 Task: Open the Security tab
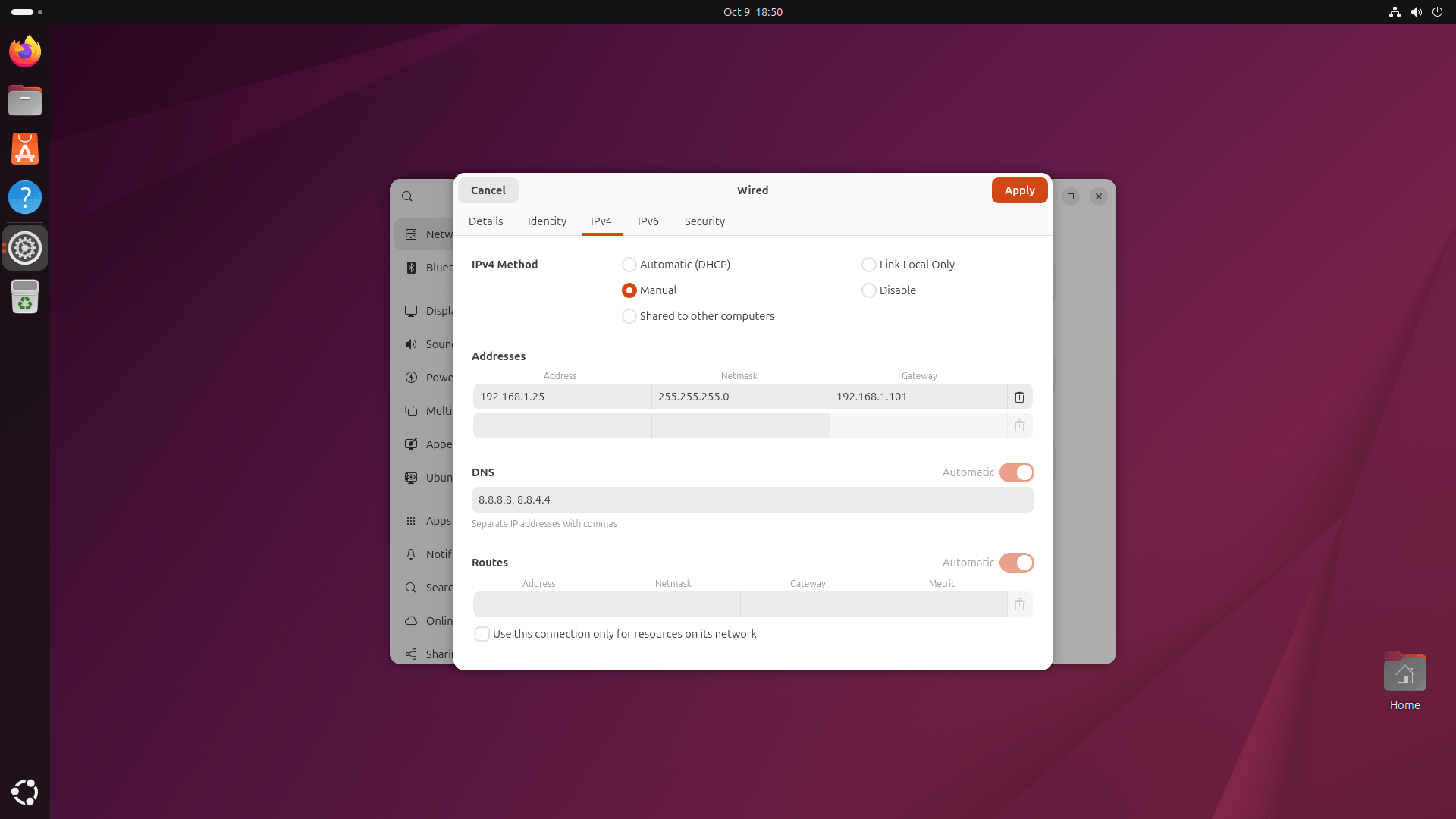tap(704, 221)
